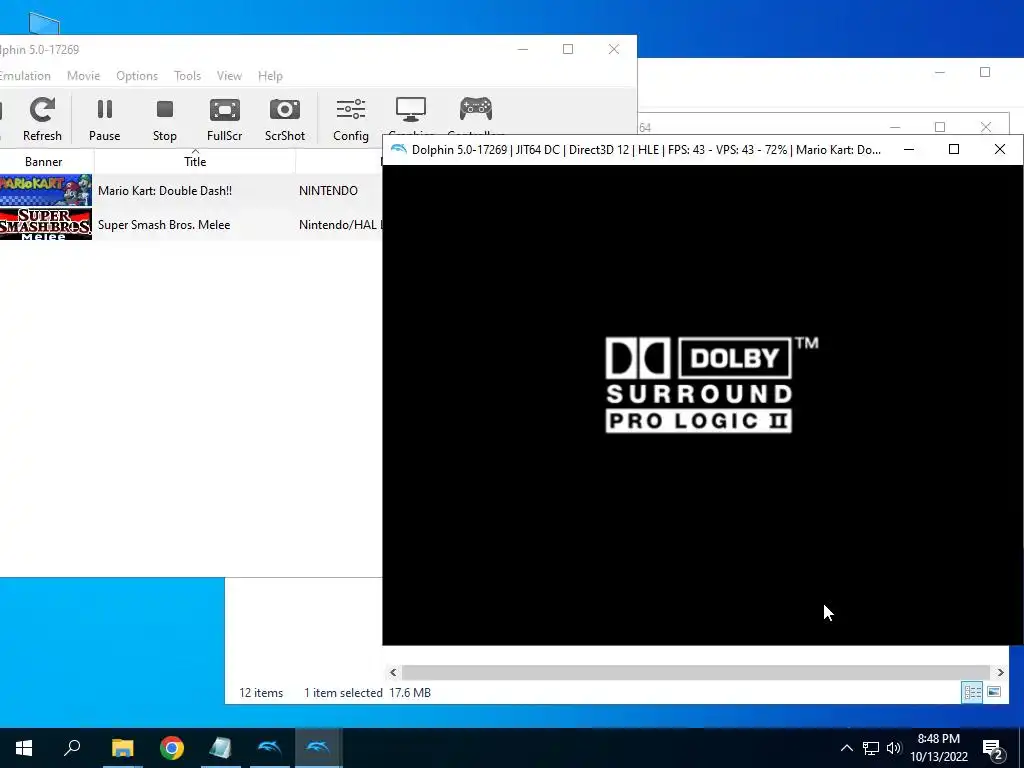
Task: Toggle fullscreen with the FullScr icon
Action: (225, 119)
